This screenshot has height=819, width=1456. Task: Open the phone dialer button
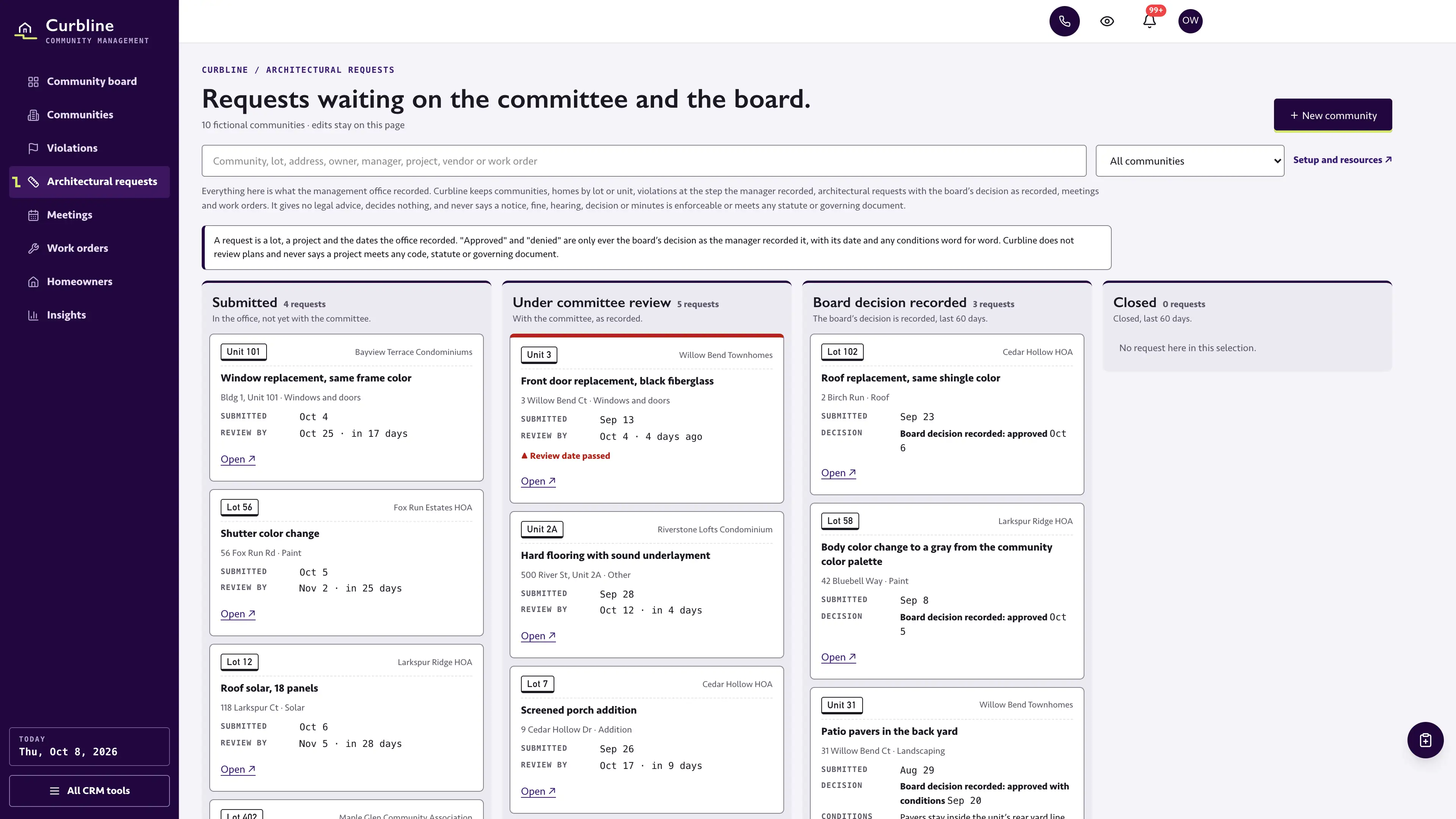(1064, 21)
